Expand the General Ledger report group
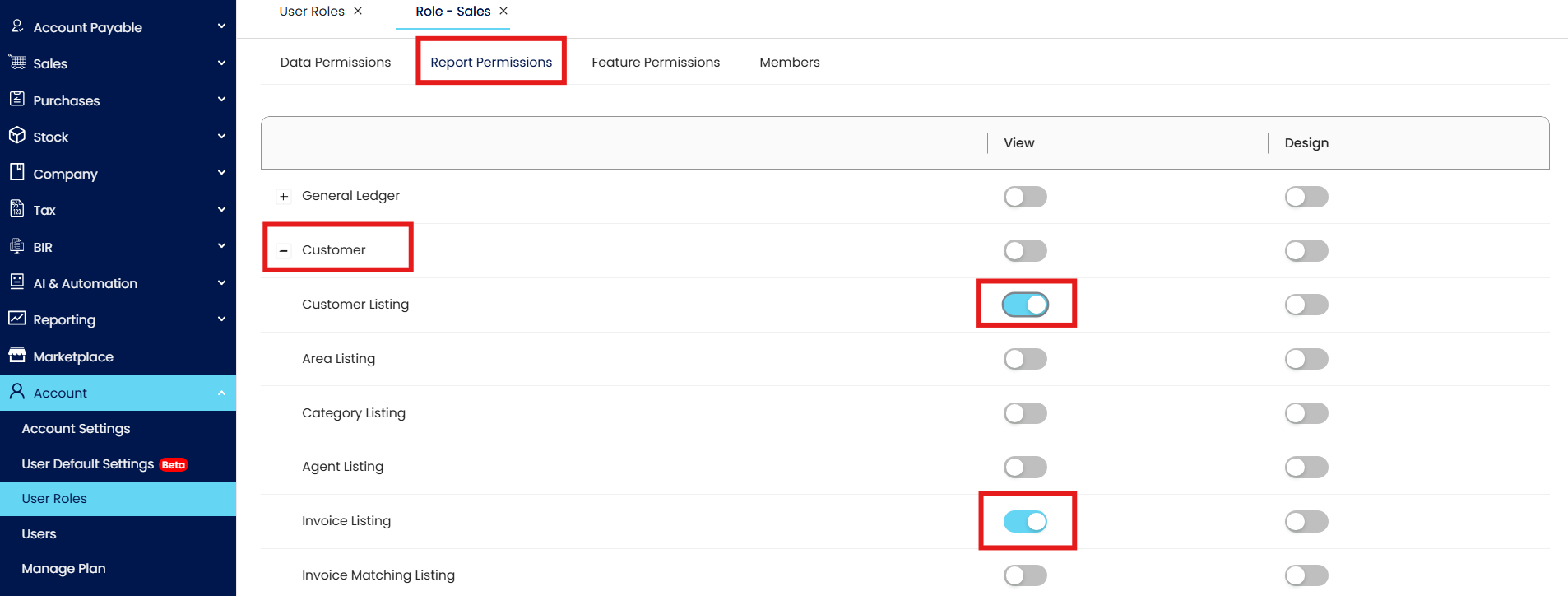Screen dimensions: 1568x596 click(284, 197)
